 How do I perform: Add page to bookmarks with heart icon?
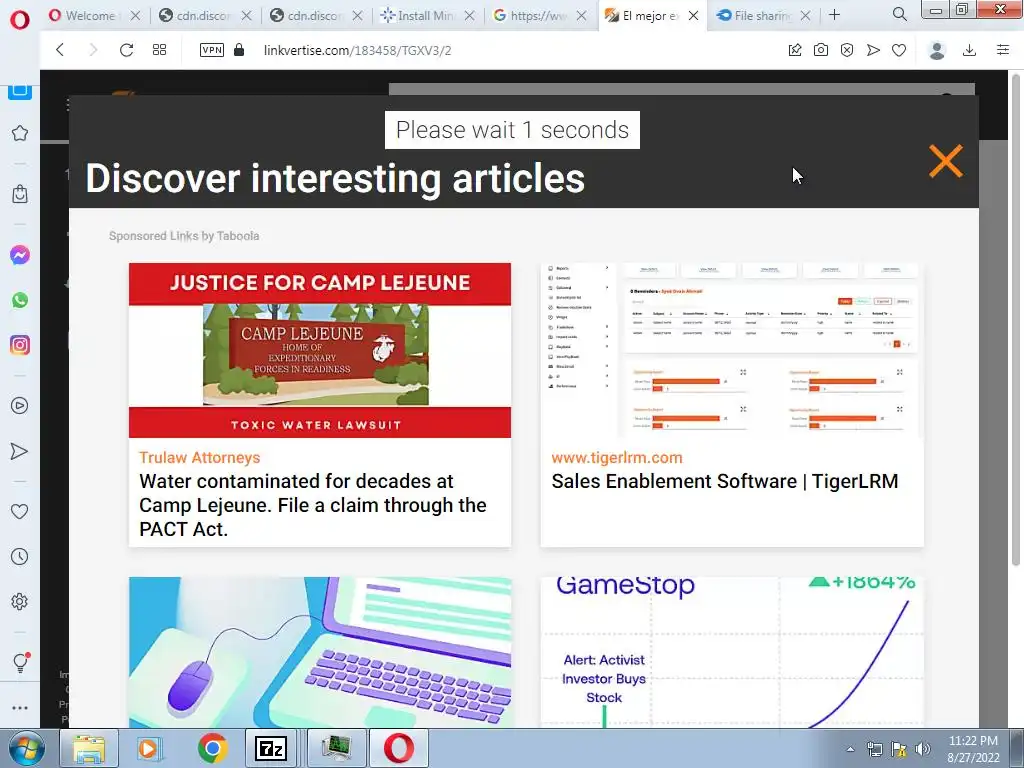899,50
